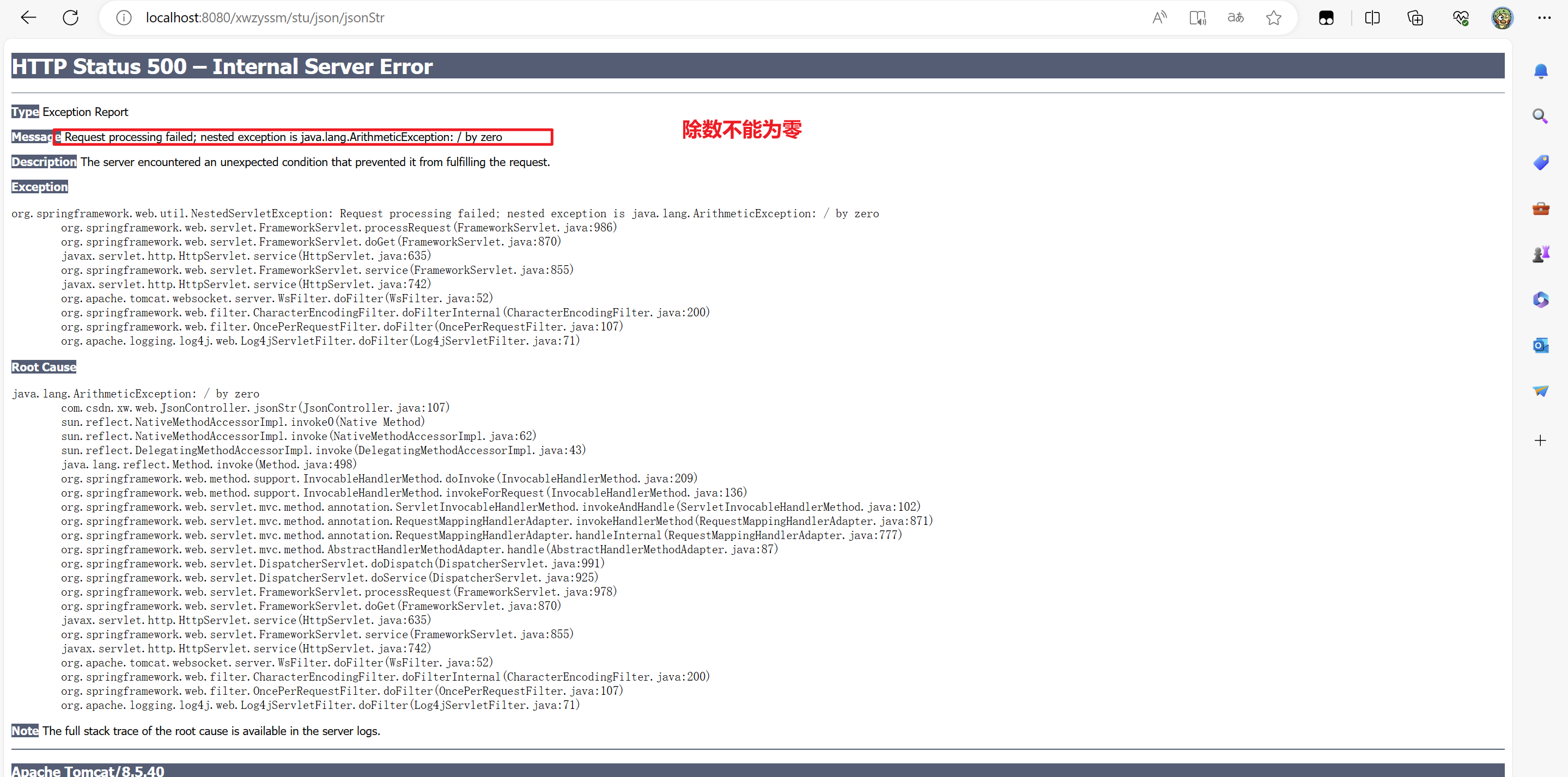This screenshot has width=1568, height=777.
Task: View site information icon
Action: (124, 17)
